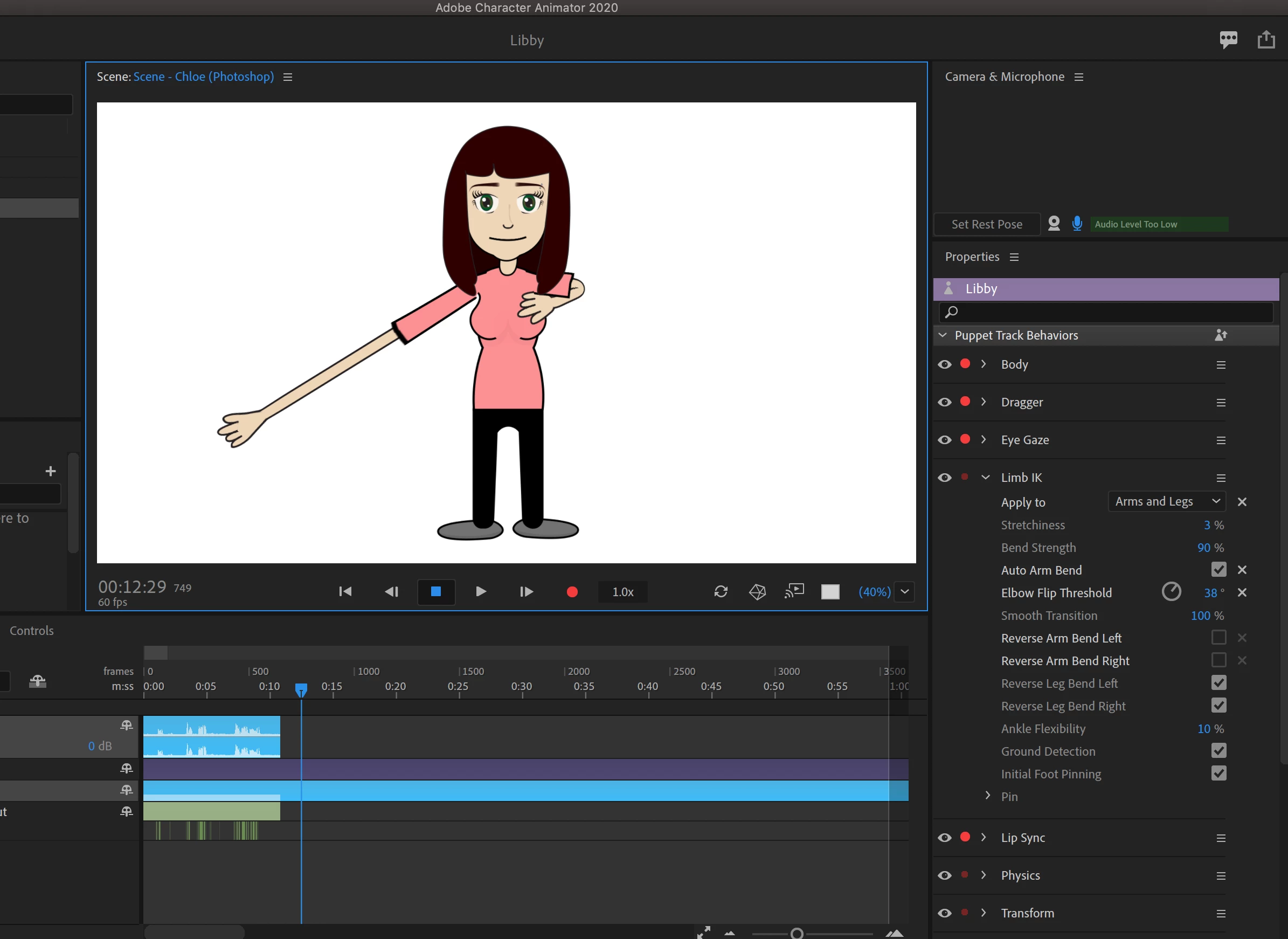The image size is (1288, 939).
Task: Click the Elbow Flip Threshold angle dial
Action: click(x=1171, y=592)
